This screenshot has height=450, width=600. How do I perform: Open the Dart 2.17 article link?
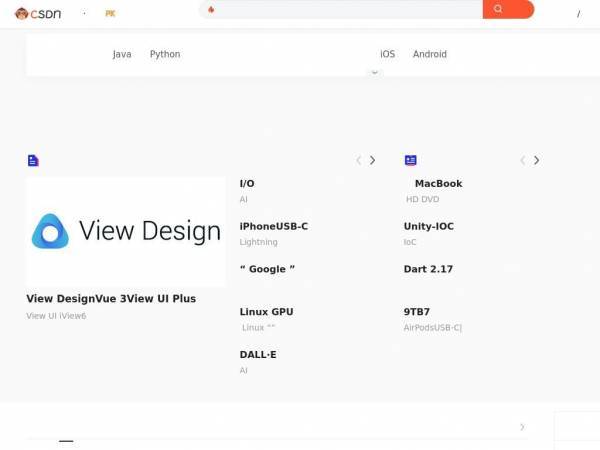[x=428, y=269]
